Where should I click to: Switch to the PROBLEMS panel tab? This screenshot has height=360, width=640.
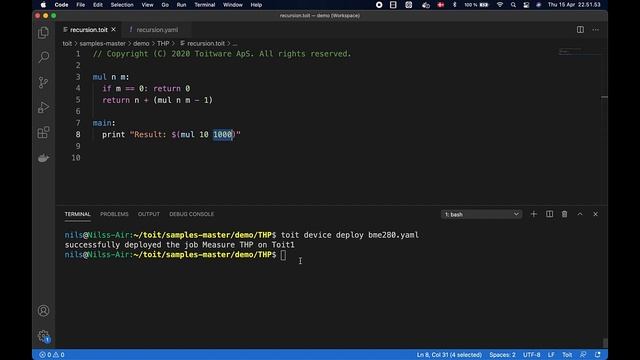click(114, 214)
